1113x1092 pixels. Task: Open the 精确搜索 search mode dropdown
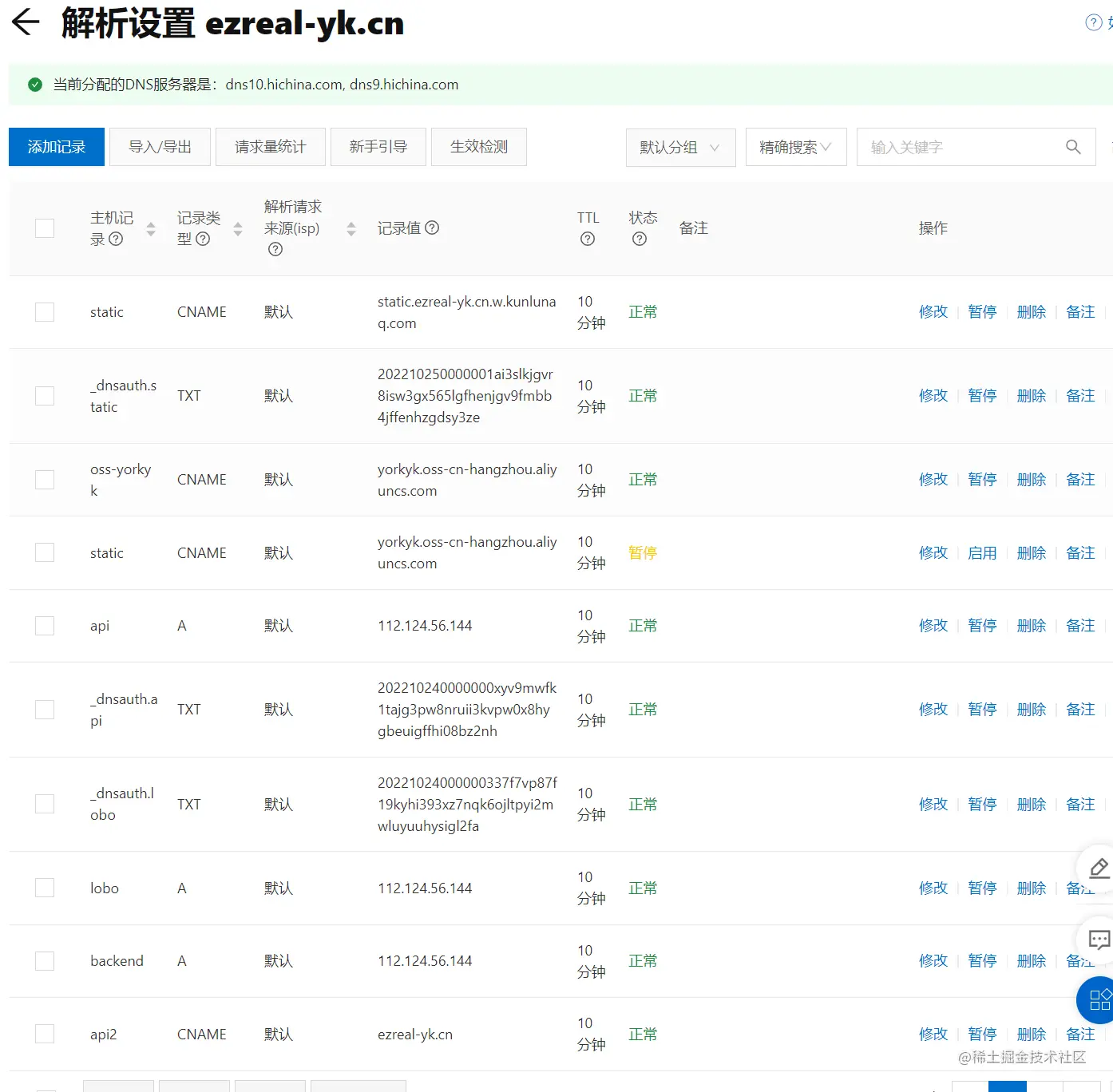pos(796,147)
